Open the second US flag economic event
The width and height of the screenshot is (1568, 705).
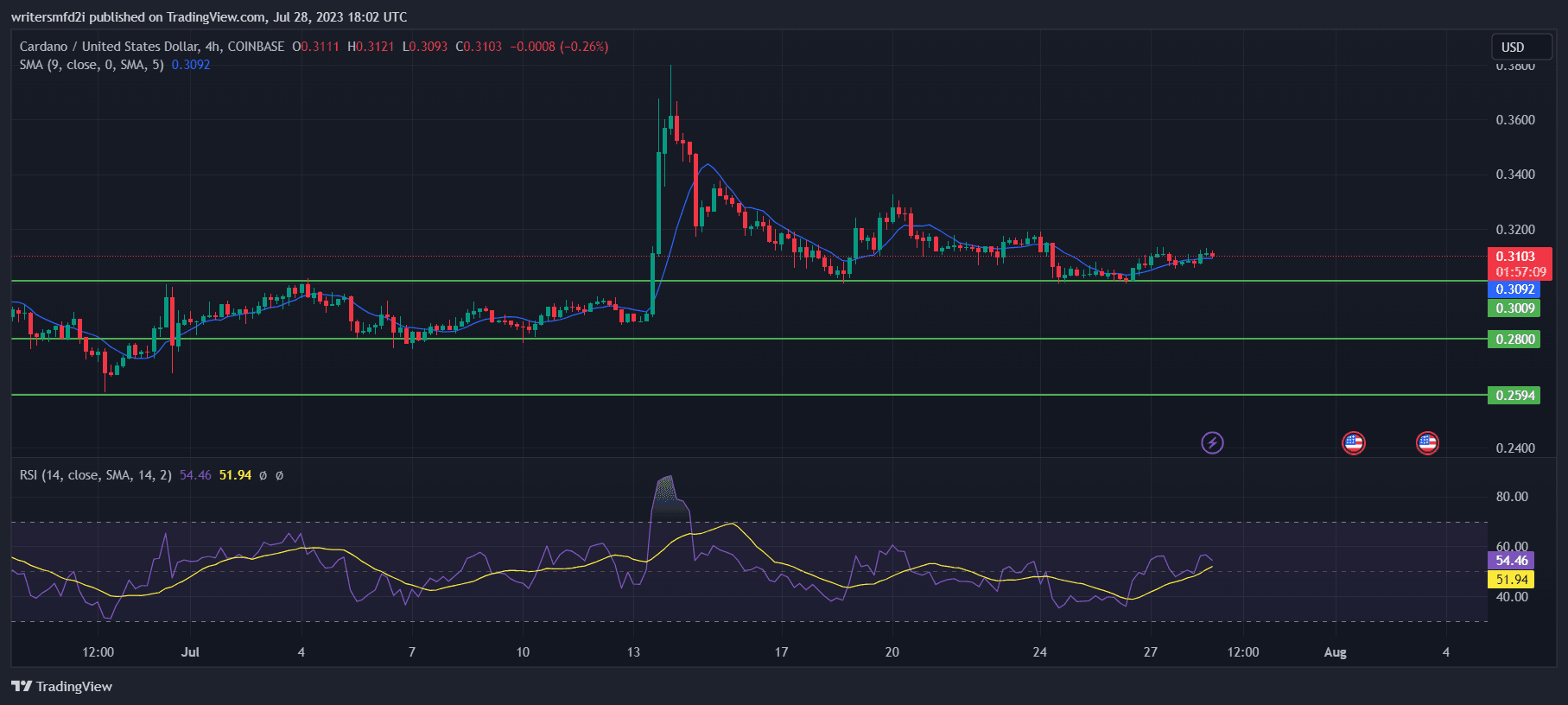click(1427, 443)
